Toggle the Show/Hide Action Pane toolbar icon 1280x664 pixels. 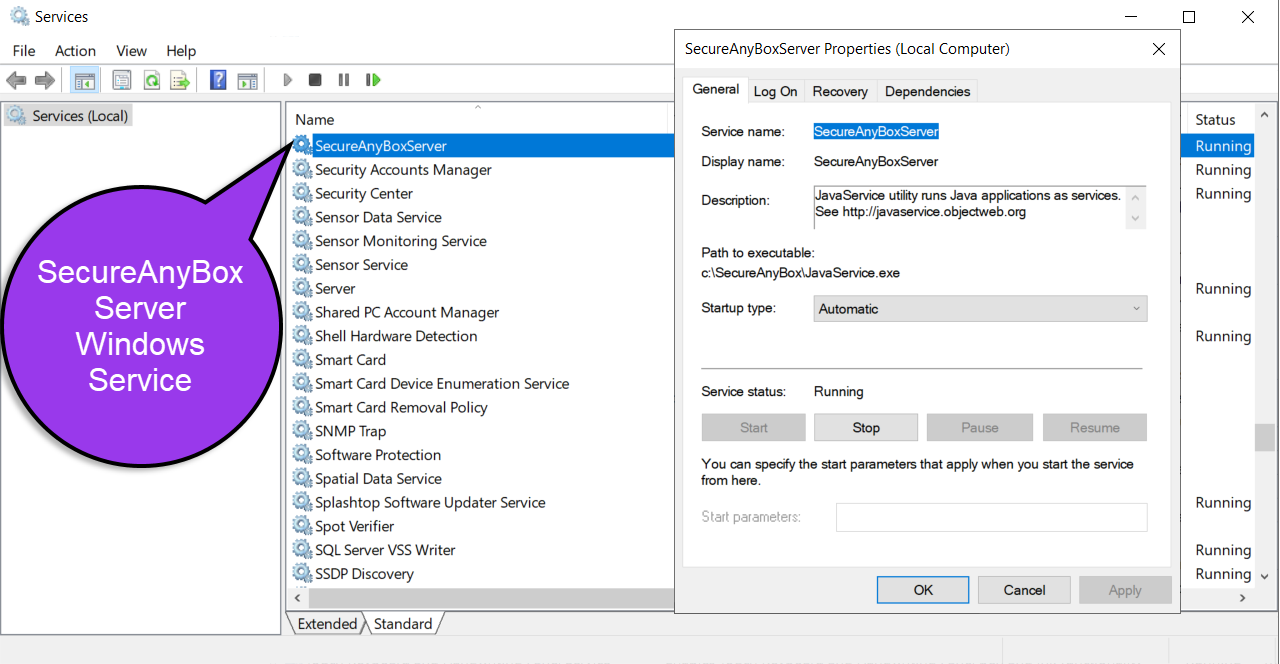247,80
